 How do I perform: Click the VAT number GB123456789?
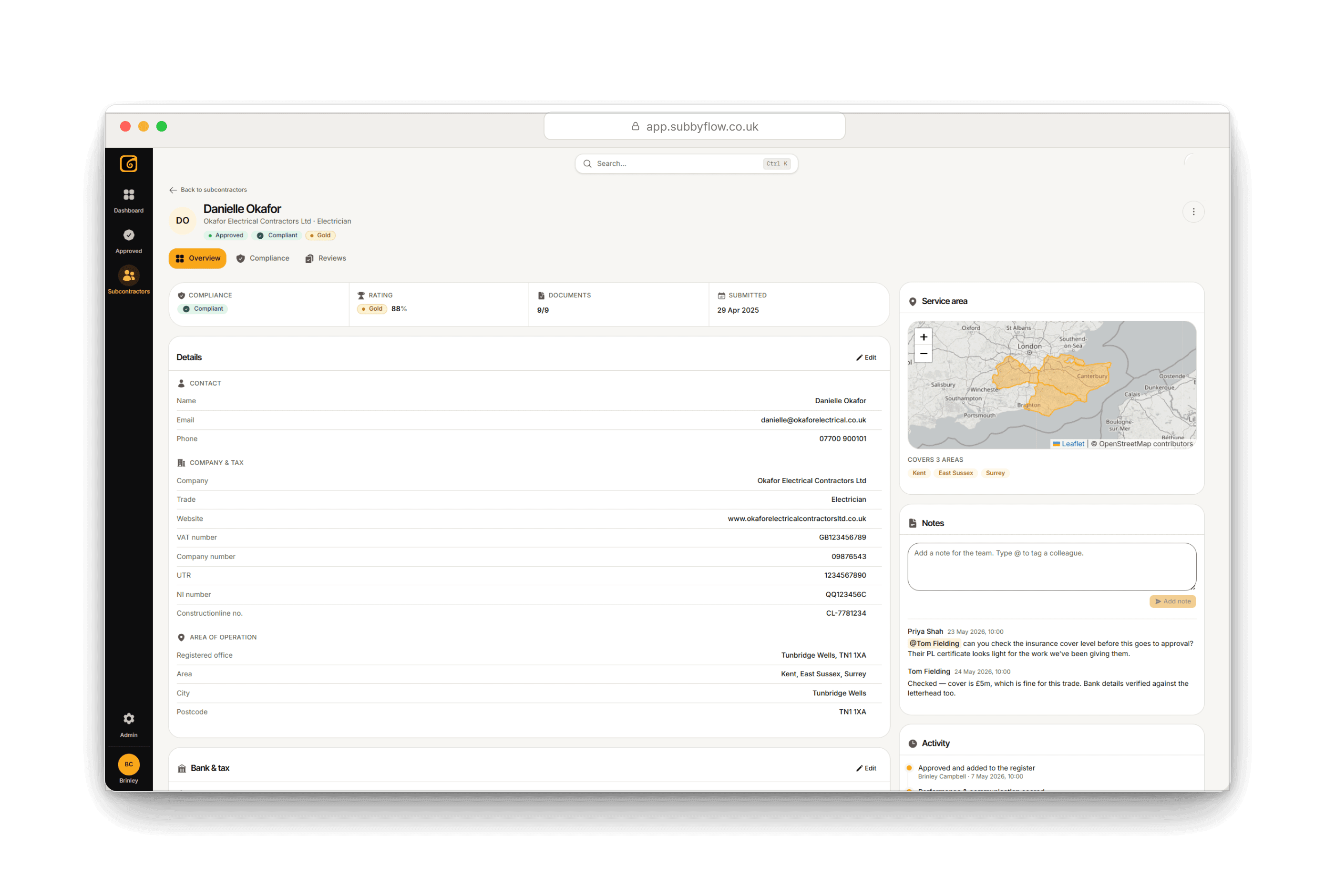click(x=842, y=538)
